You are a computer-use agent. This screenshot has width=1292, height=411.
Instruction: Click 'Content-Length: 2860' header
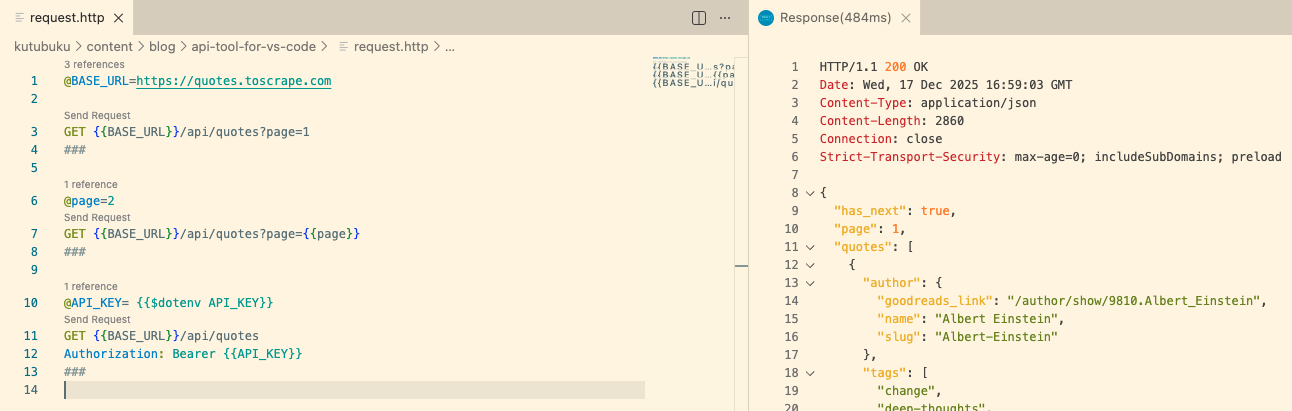(891, 121)
